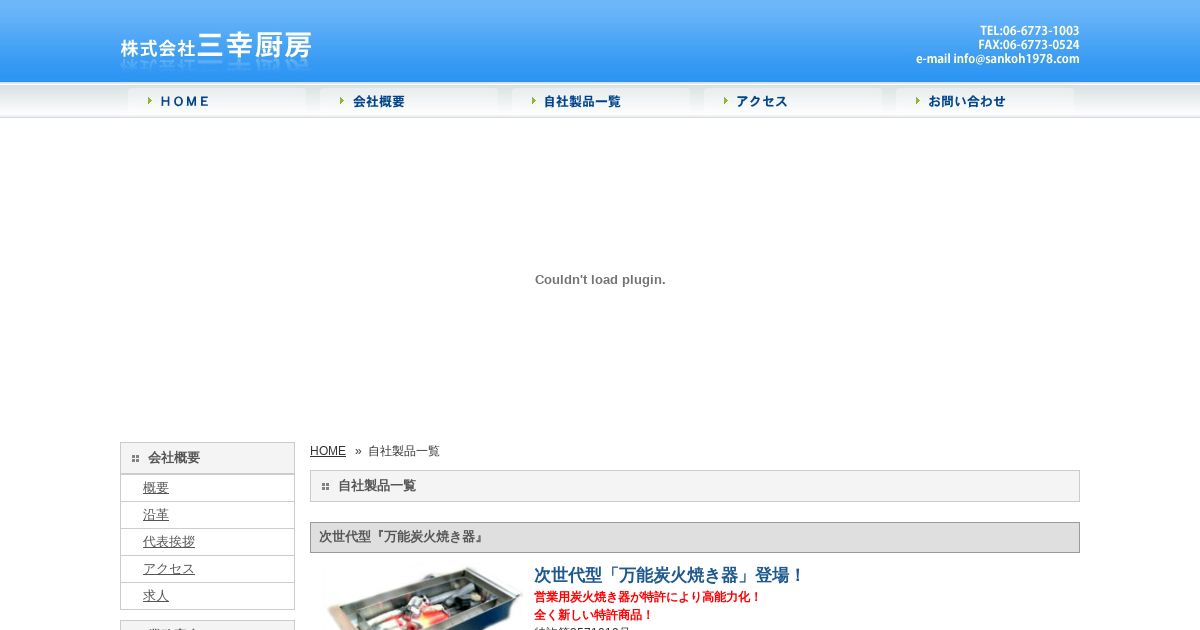This screenshot has width=1200, height=630.
Task: Open the お問い合わせ navigation menu item
Action: coord(985,101)
